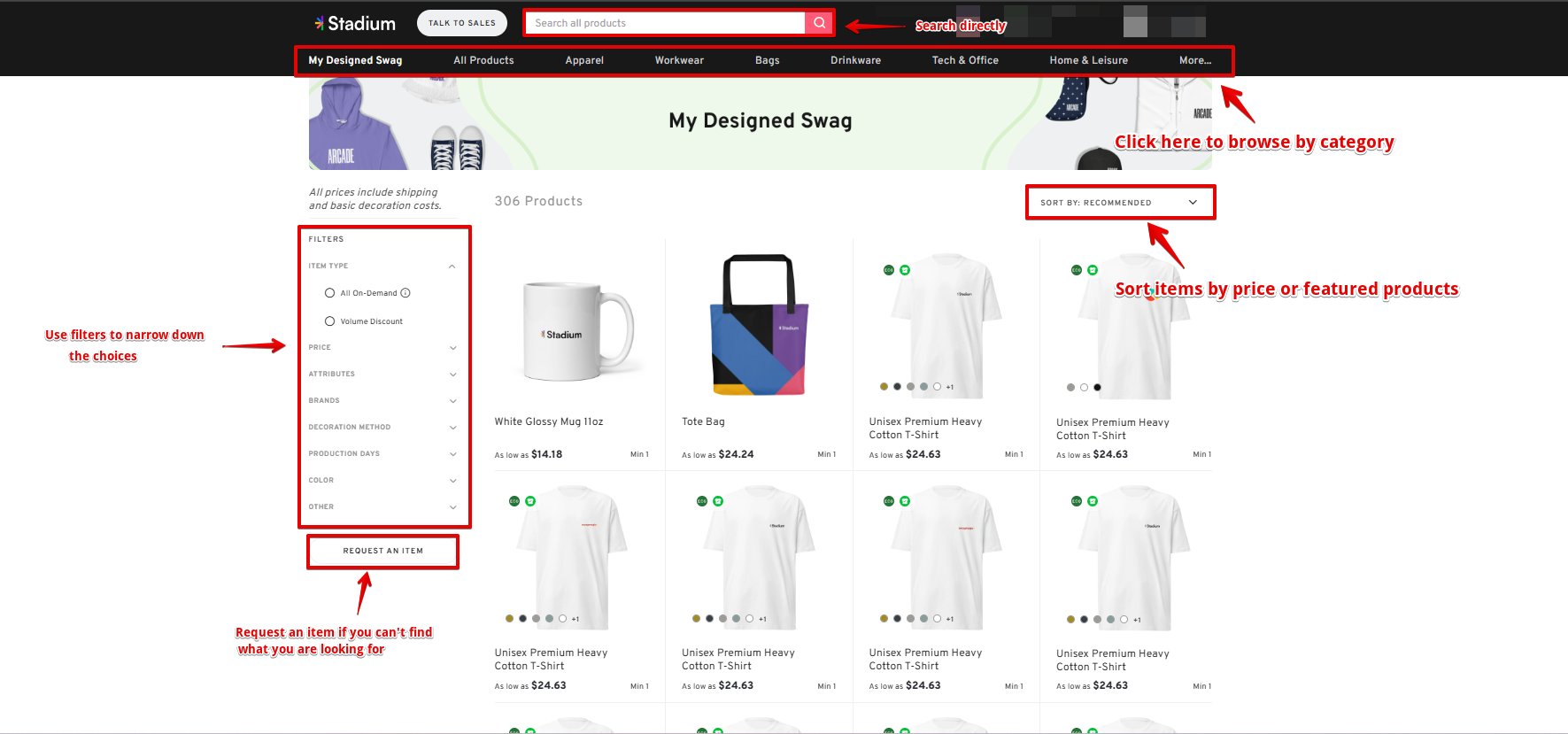Select the Volume Discount radio option
Image resolution: width=1568 pixels, height=734 pixels.
(330, 321)
